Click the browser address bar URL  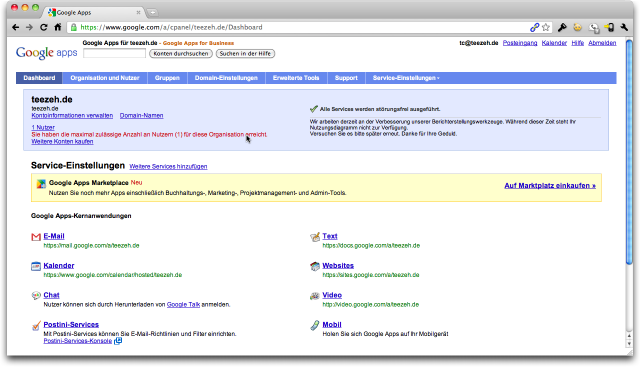click(x=171, y=27)
